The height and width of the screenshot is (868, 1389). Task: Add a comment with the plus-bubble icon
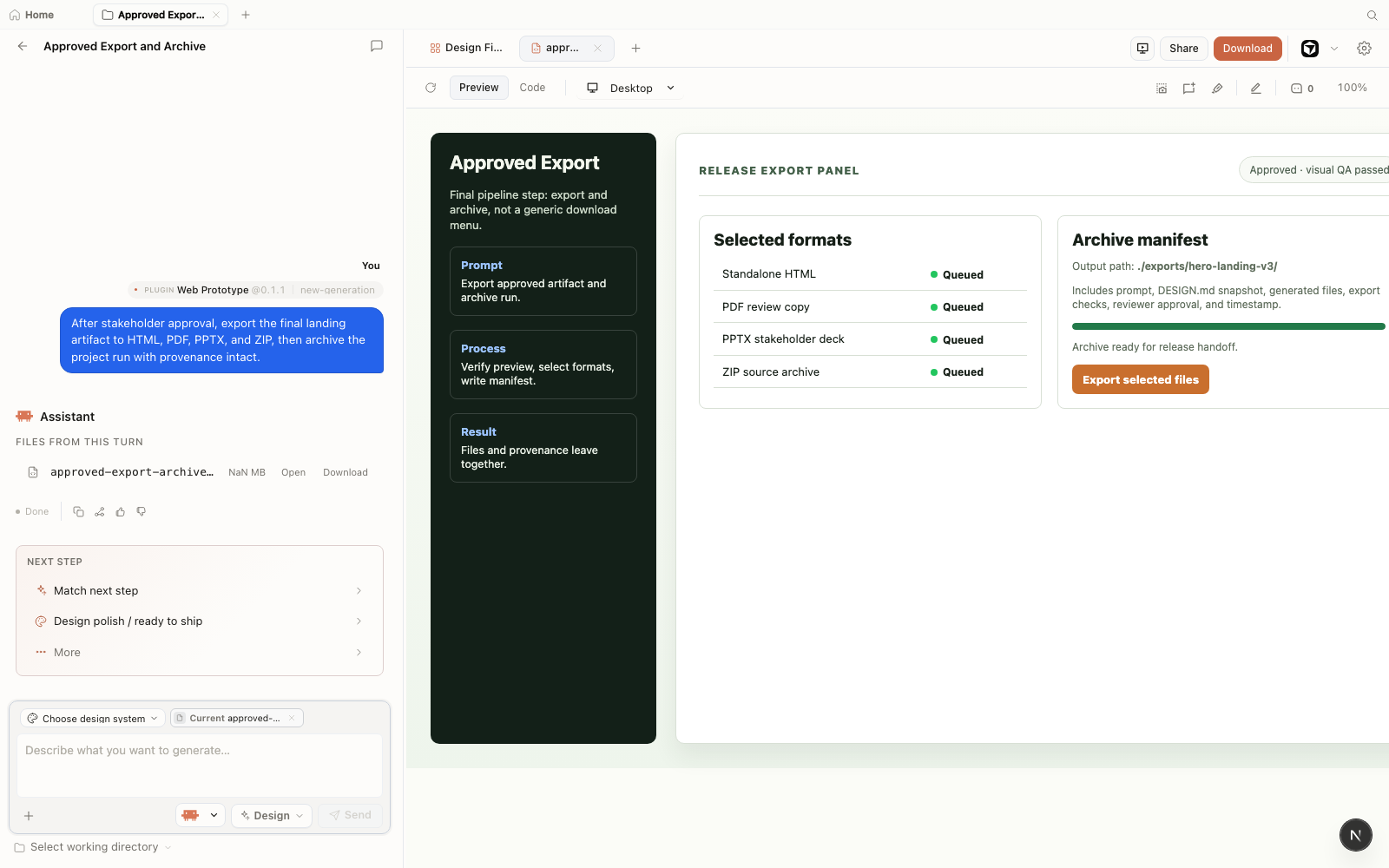click(x=1188, y=88)
